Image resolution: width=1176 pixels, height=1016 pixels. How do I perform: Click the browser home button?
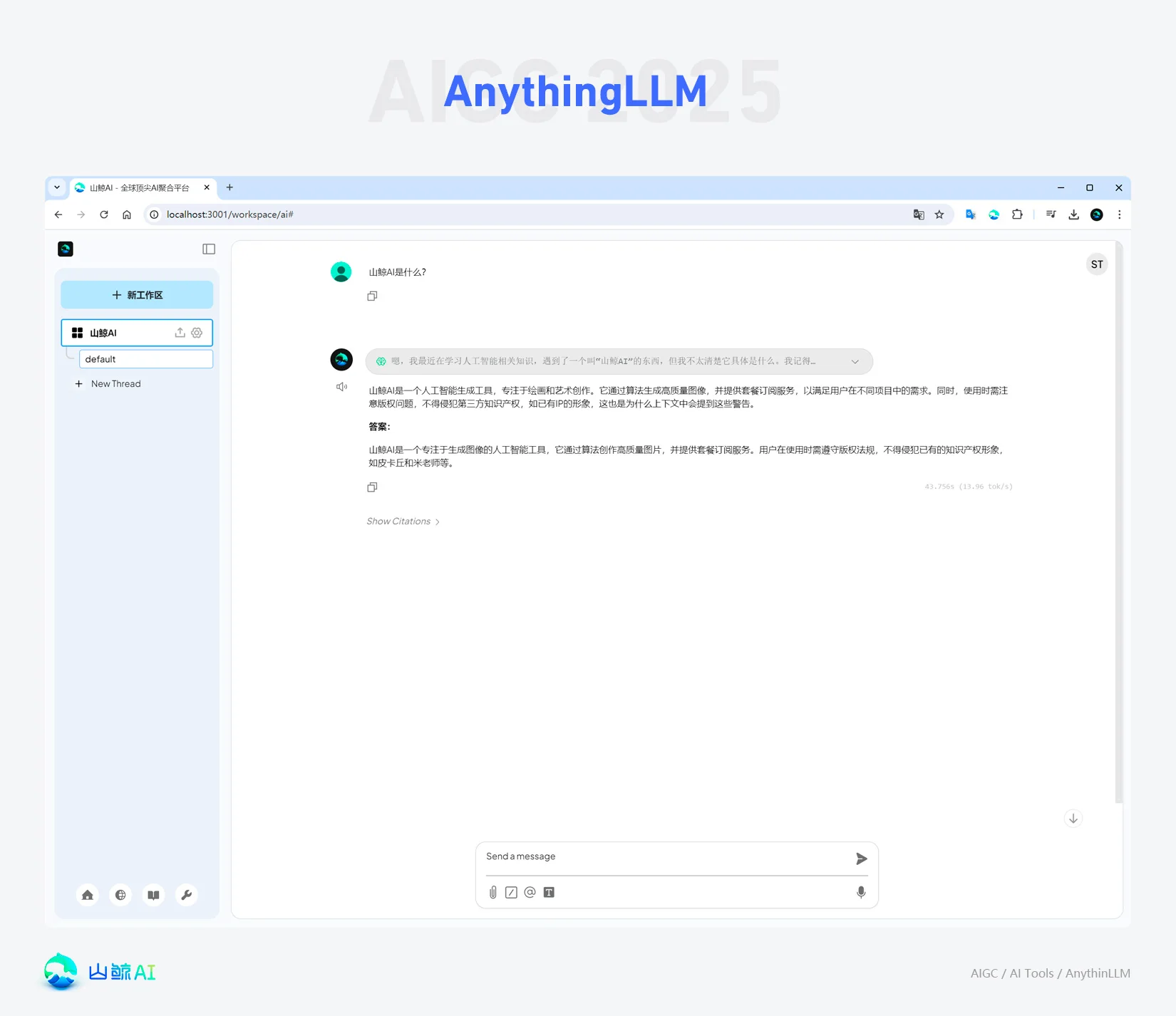(127, 214)
